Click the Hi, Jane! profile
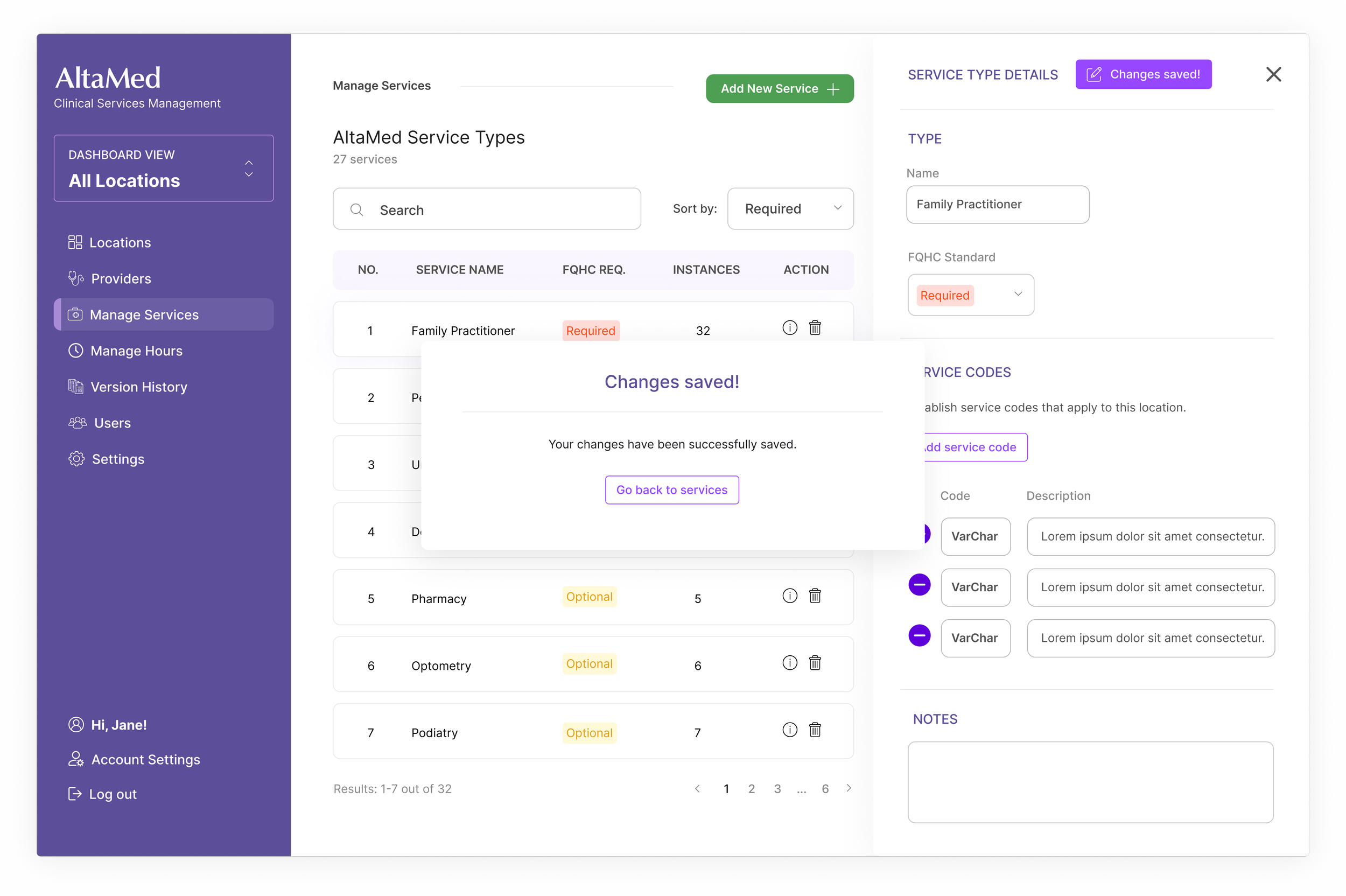This screenshot has height=896, width=1346. tap(108, 725)
